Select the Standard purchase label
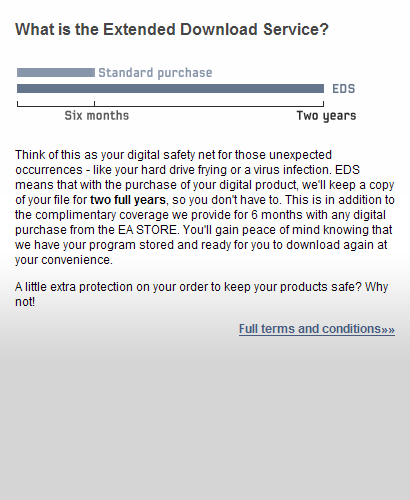Viewport: 410px width, 500px height. pyautogui.click(x=155, y=73)
